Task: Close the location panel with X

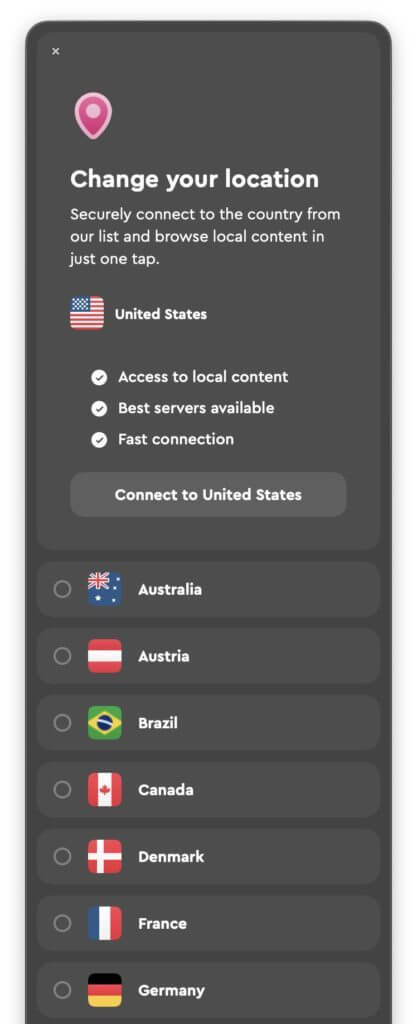Action: pyautogui.click(x=55, y=51)
